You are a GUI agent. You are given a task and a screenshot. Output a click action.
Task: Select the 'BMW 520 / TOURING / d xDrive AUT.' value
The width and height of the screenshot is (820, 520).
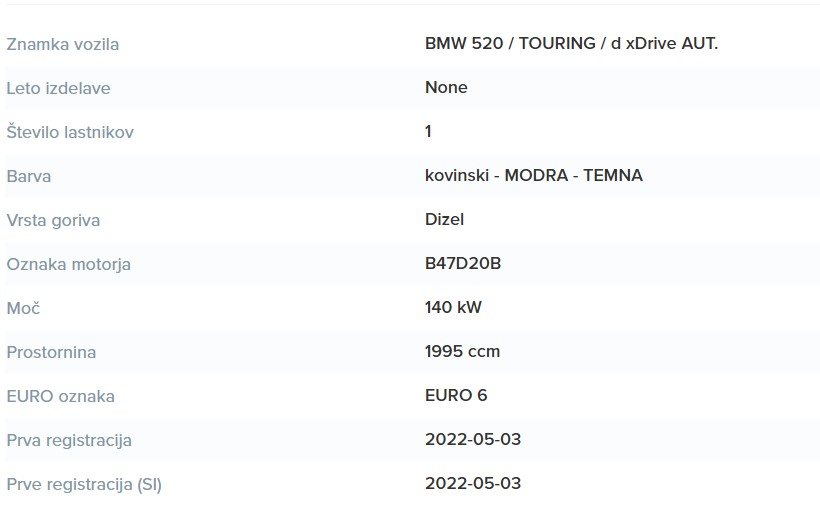(571, 43)
